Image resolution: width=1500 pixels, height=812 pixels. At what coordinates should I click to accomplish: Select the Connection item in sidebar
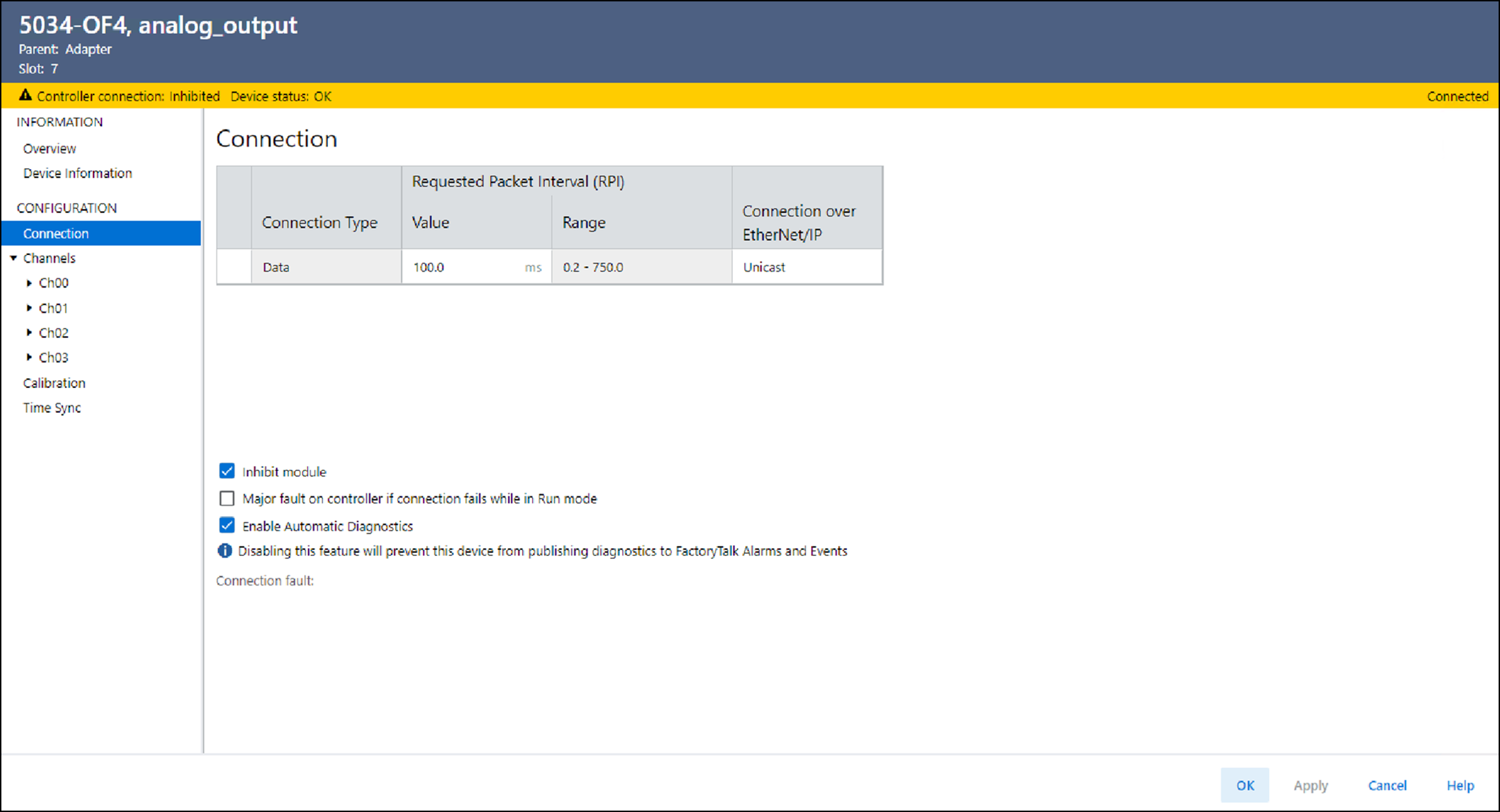[x=55, y=233]
